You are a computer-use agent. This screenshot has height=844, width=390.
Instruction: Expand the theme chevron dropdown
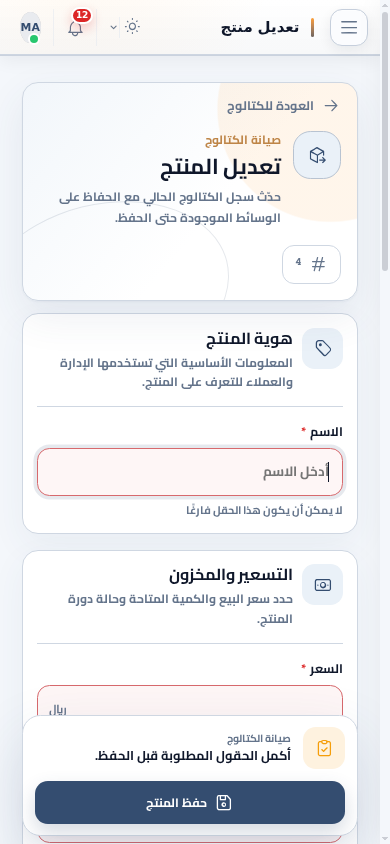pyautogui.click(x=114, y=27)
